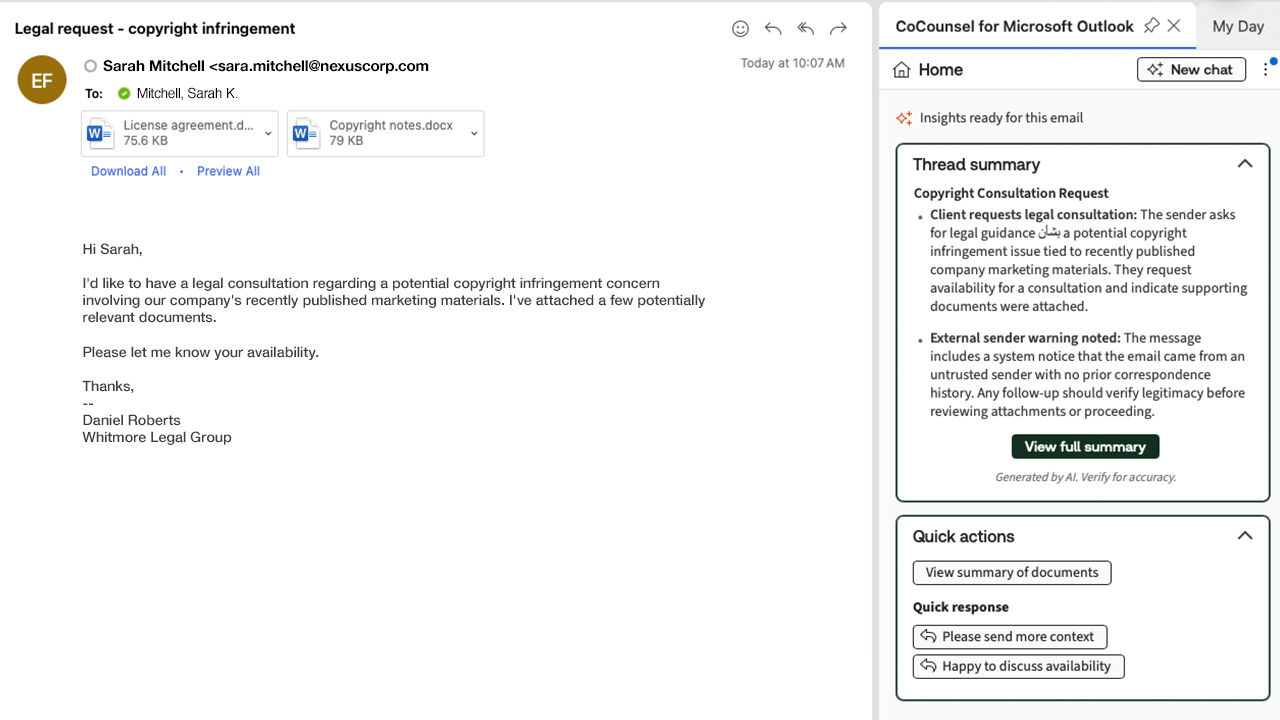Click the Forward arrow icon

click(839, 28)
